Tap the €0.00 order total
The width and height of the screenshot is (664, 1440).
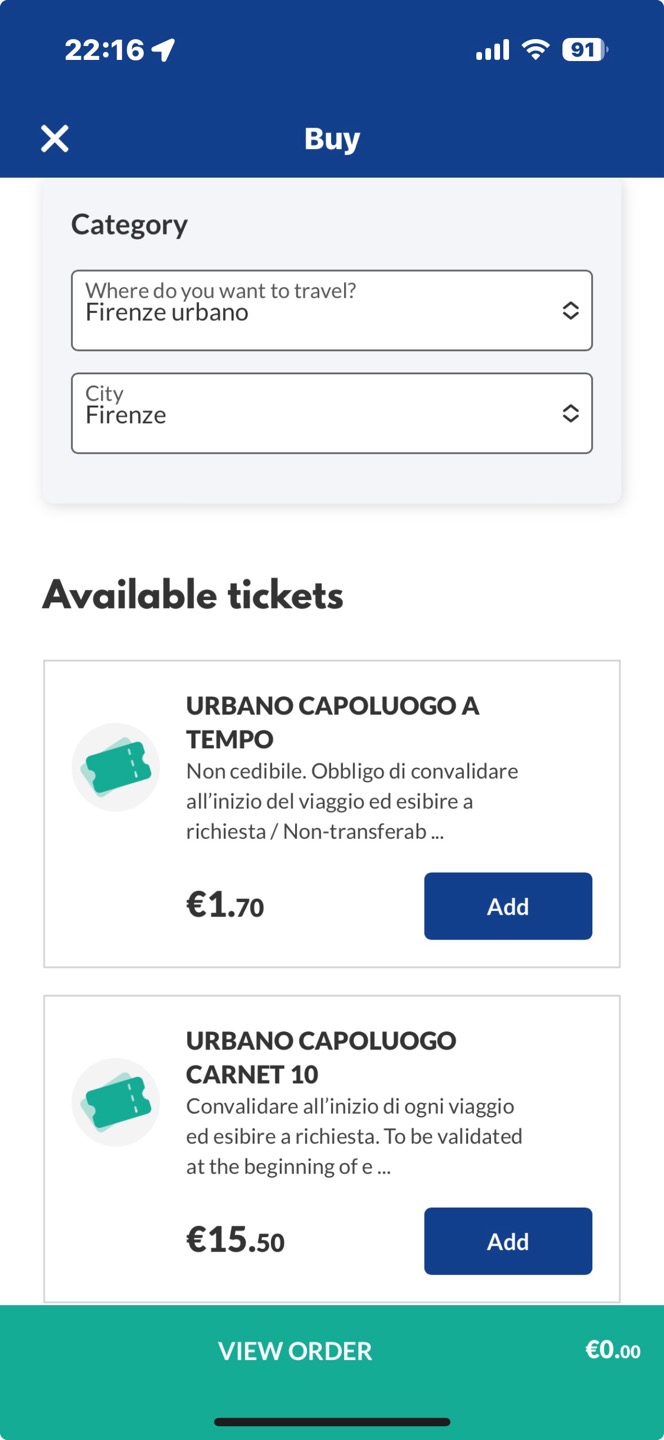[x=613, y=1350]
